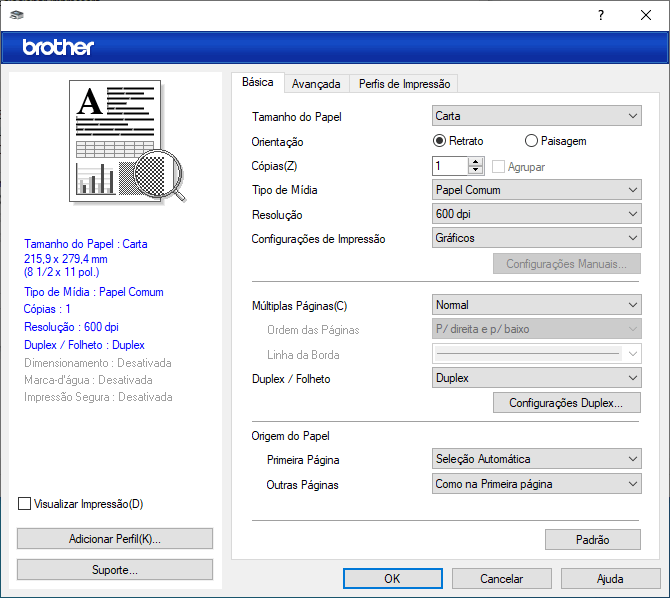Click the Ajuda button
The image size is (670, 598).
click(610, 578)
